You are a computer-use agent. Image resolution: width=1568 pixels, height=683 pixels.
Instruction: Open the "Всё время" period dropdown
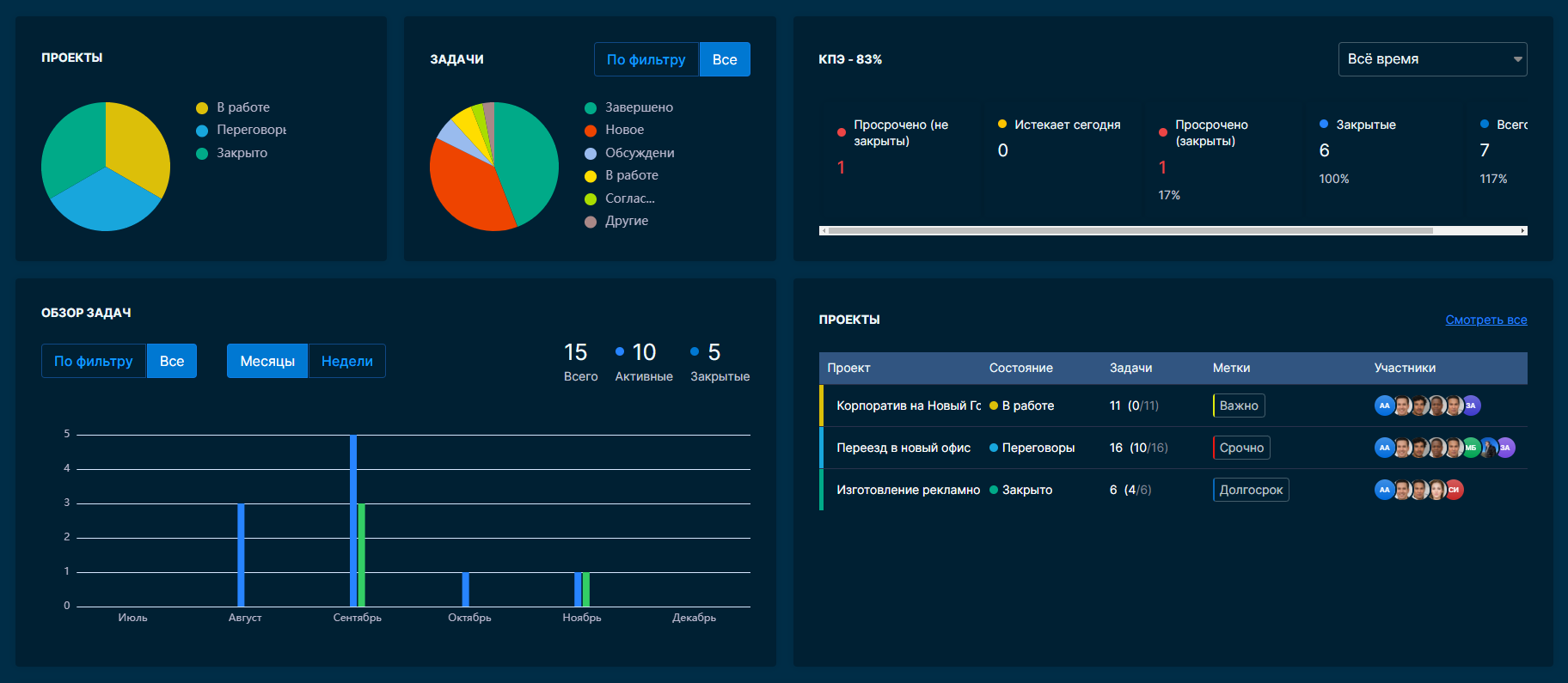point(1431,59)
